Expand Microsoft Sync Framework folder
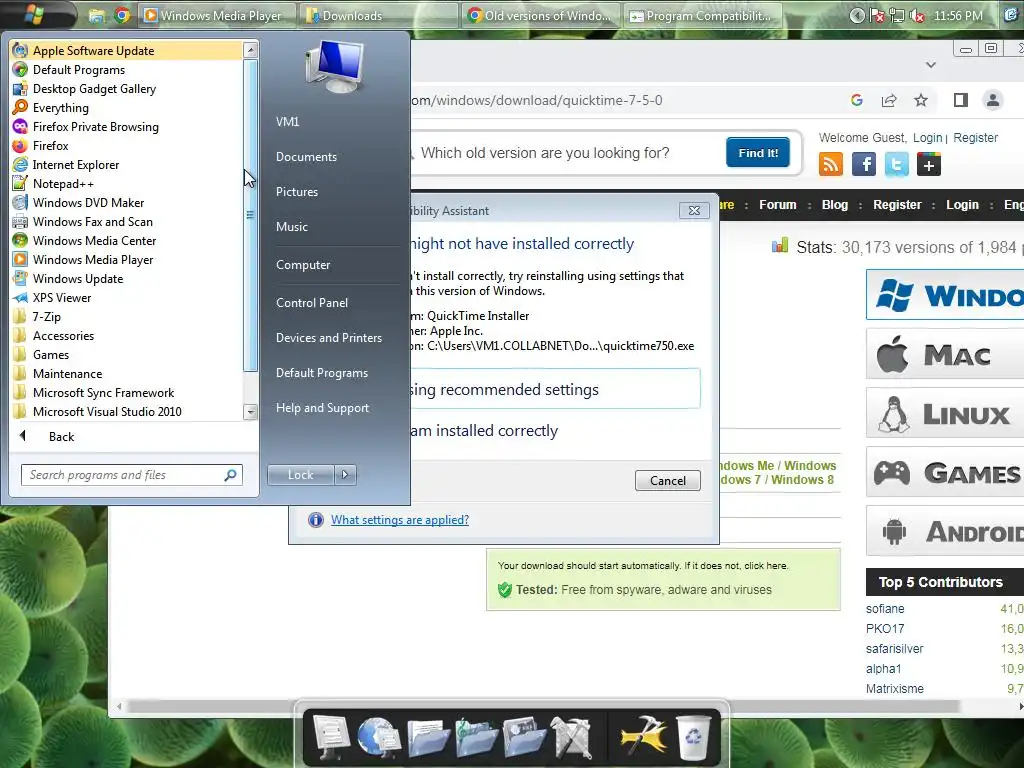The height and width of the screenshot is (768, 1024). tap(126, 392)
